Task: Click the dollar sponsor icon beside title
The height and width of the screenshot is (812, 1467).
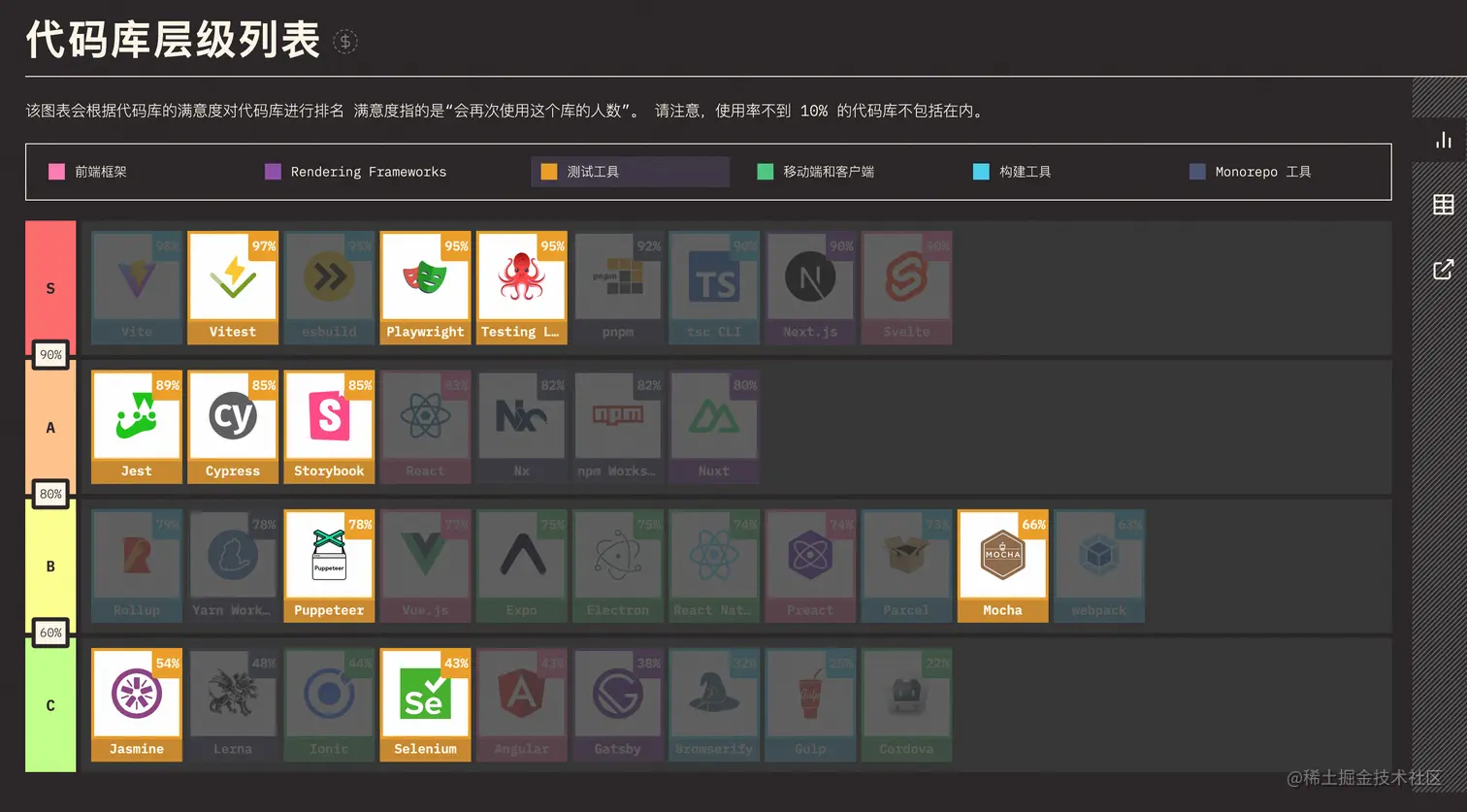Action: coord(345,41)
